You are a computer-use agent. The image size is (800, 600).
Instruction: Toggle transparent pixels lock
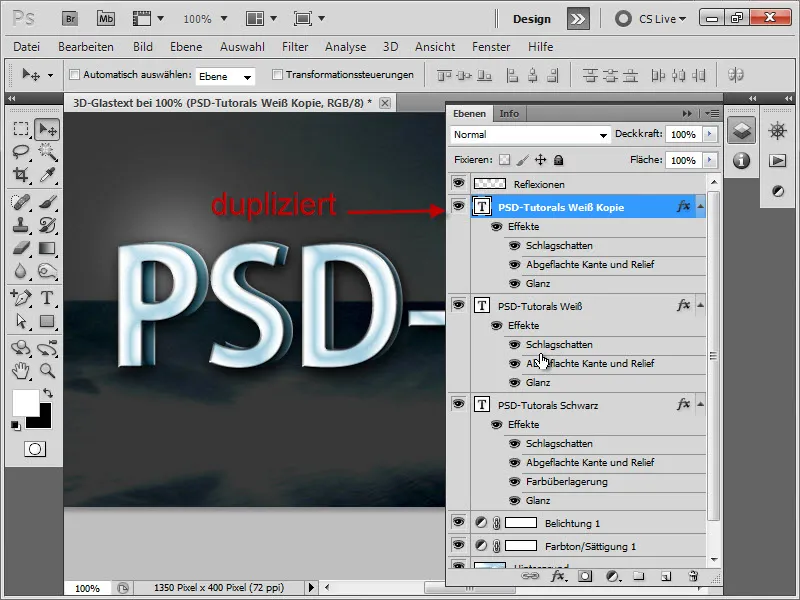point(504,160)
